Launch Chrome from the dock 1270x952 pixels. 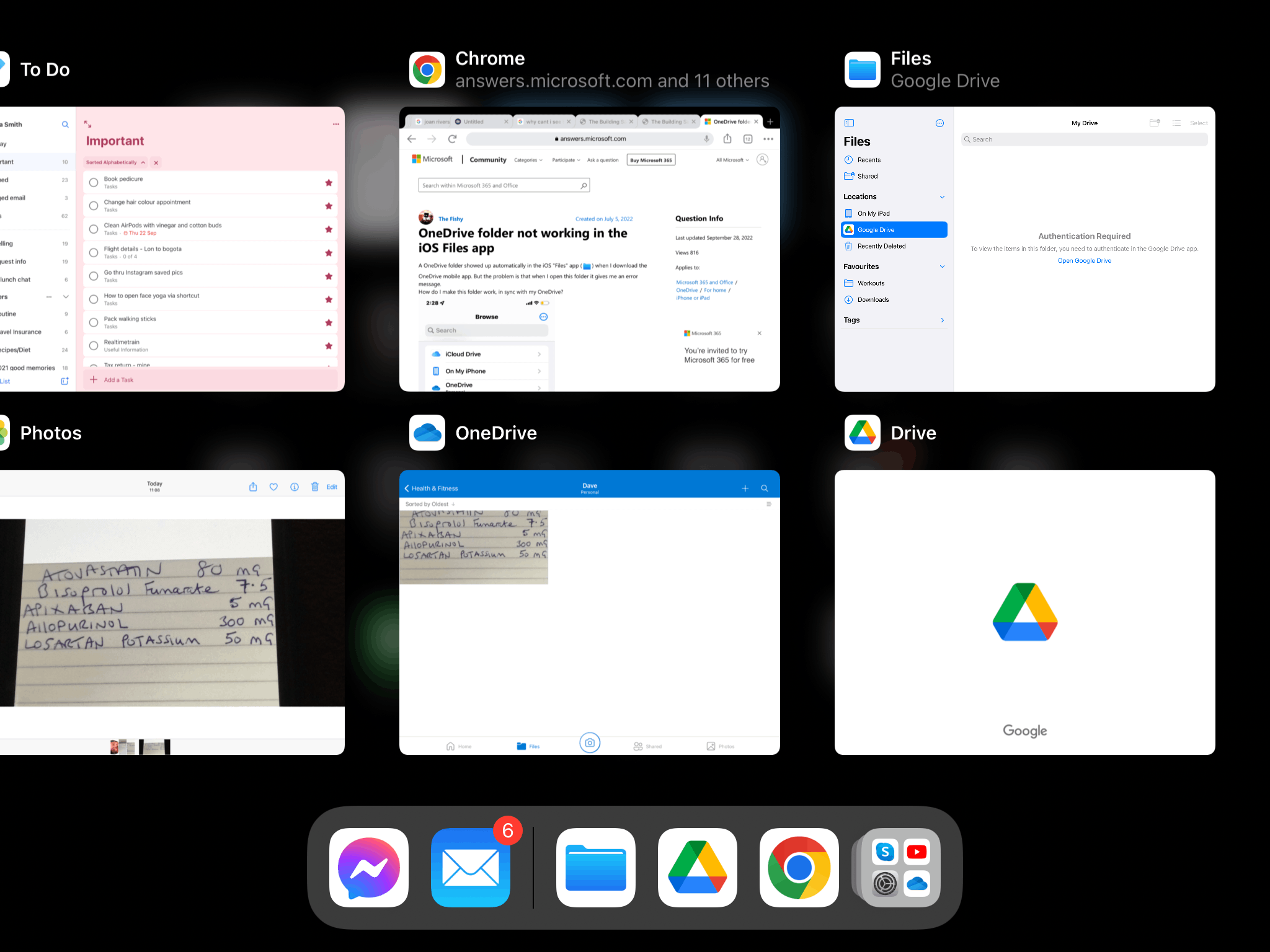(x=799, y=867)
